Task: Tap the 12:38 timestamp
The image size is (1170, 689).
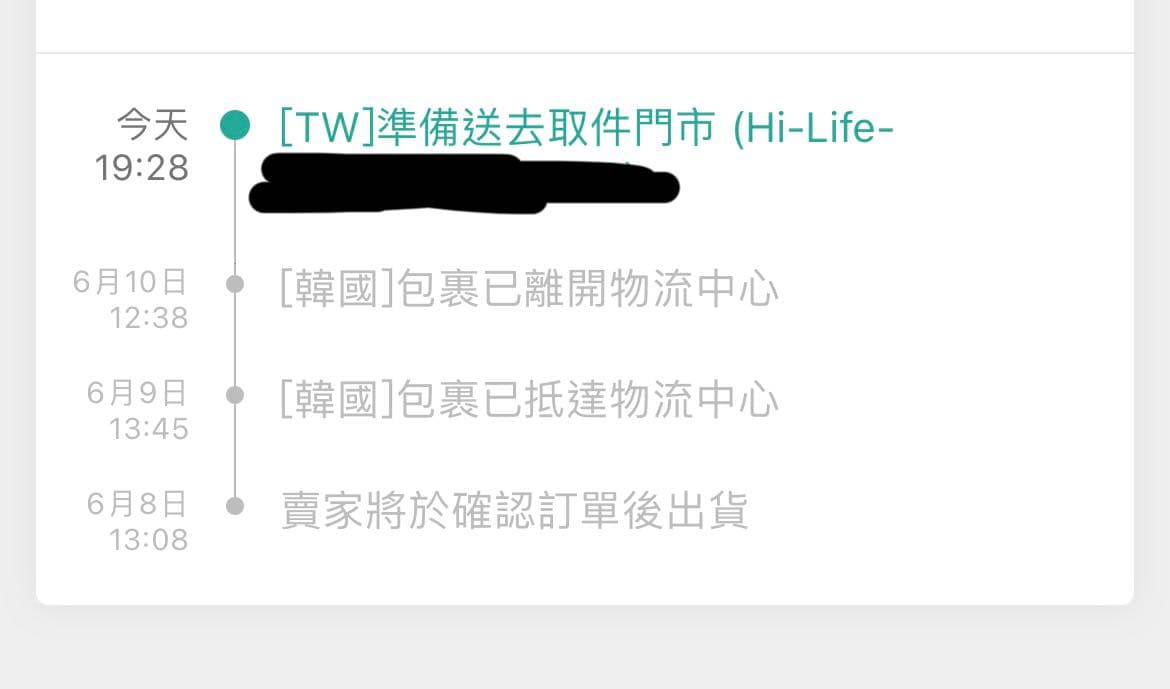Action: coord(148,318)
